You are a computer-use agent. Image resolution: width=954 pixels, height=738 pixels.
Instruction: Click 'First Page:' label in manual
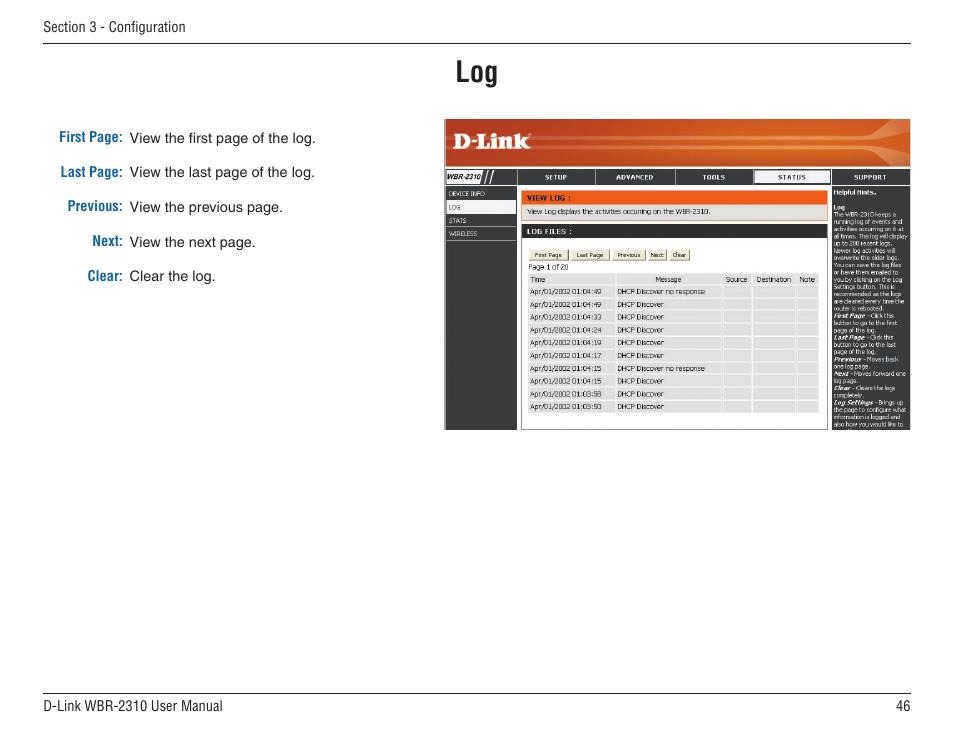(x=91, y=138)
